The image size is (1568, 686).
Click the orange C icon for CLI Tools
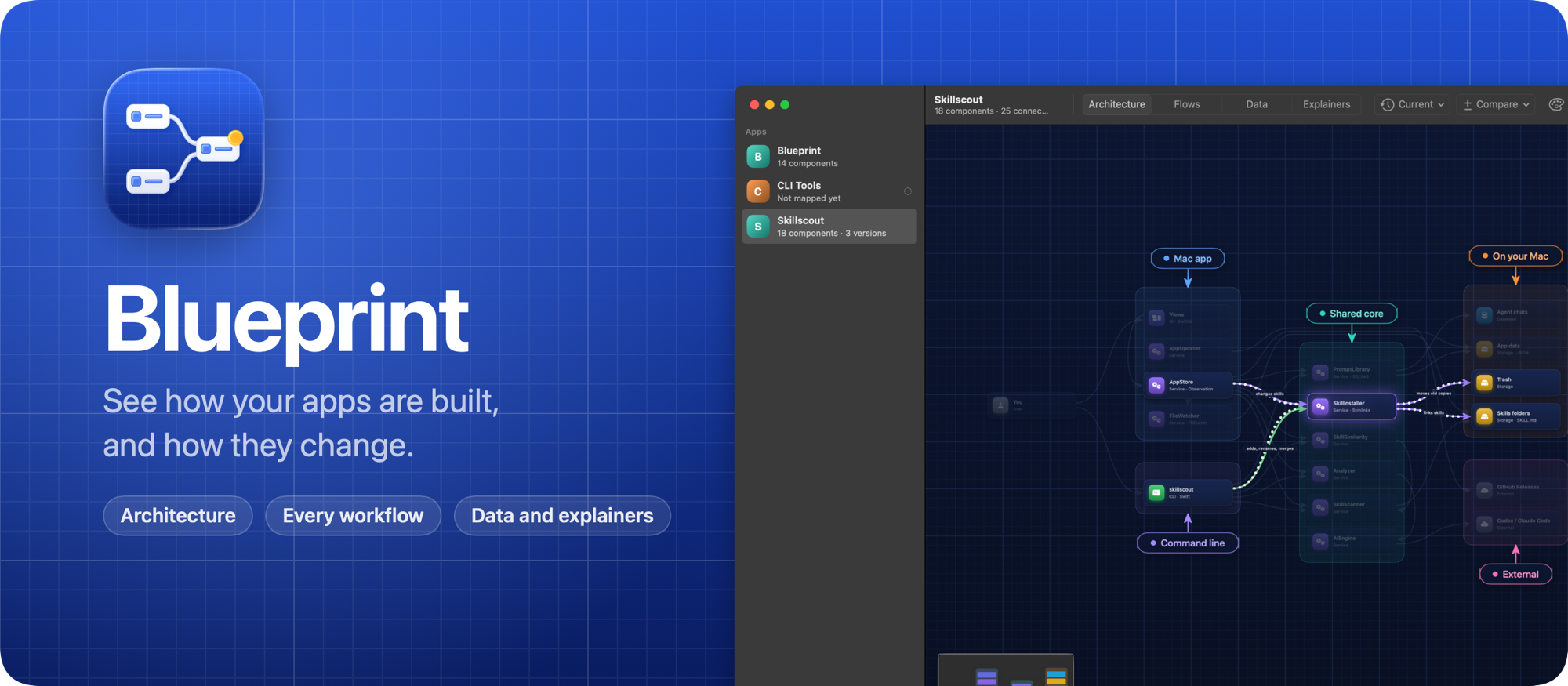tap(757, 191)
